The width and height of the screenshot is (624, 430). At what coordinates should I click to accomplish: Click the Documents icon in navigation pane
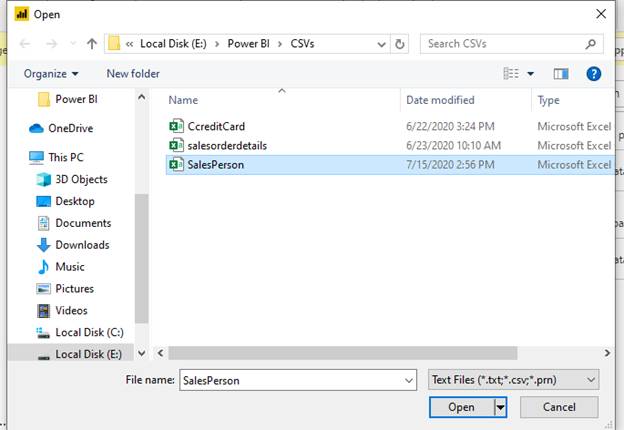(x=43, y=223)
